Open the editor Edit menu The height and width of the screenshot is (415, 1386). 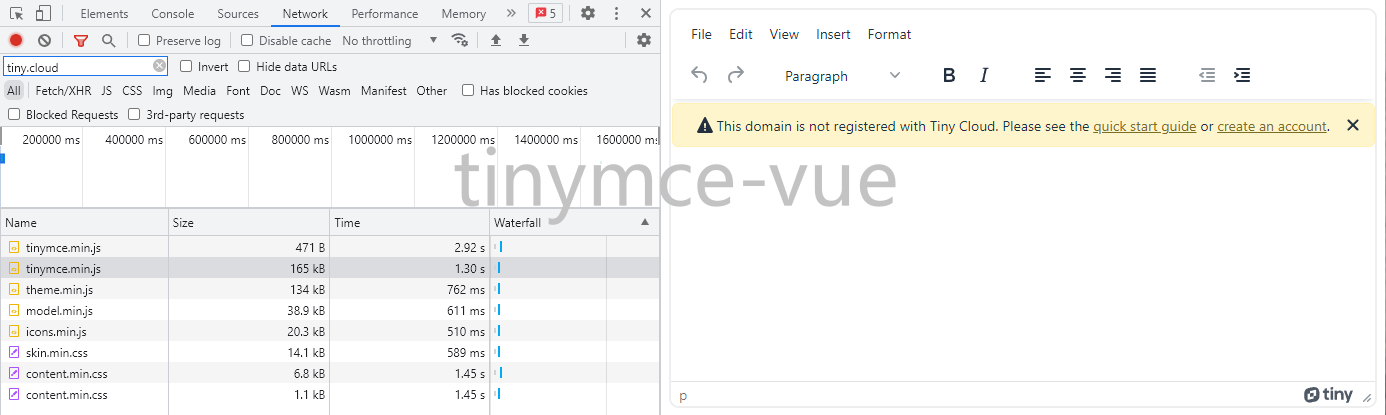(x=741, y=34)
